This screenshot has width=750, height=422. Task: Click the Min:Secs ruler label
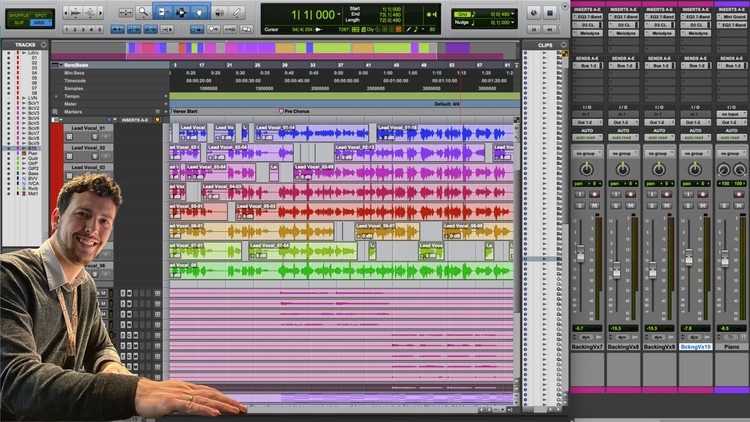[74, 73]
